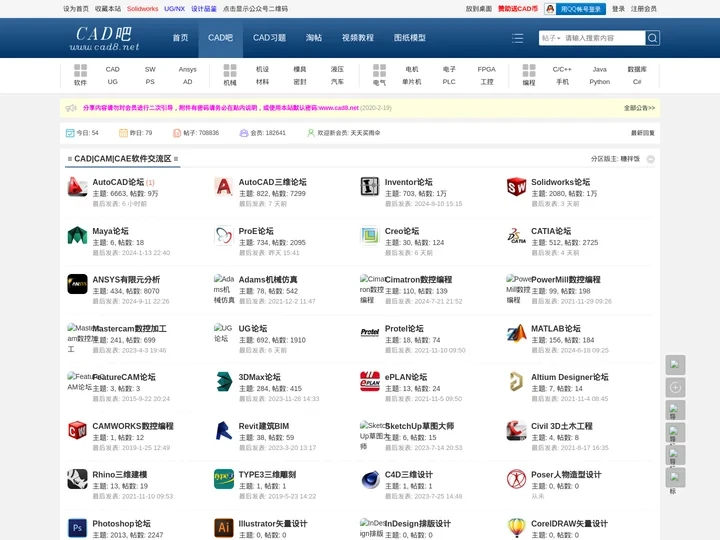Click the 软件 category grid icon
The height and width of the screenshot is (540, 720).
coord(80,71)
